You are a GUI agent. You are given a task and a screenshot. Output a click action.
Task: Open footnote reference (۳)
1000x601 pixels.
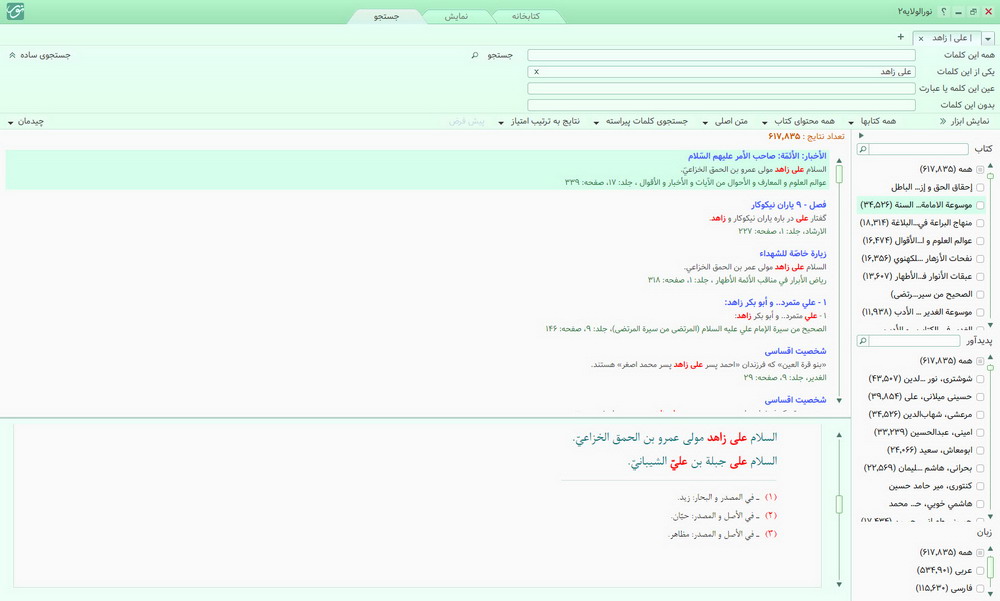click(x=771, y=533)
